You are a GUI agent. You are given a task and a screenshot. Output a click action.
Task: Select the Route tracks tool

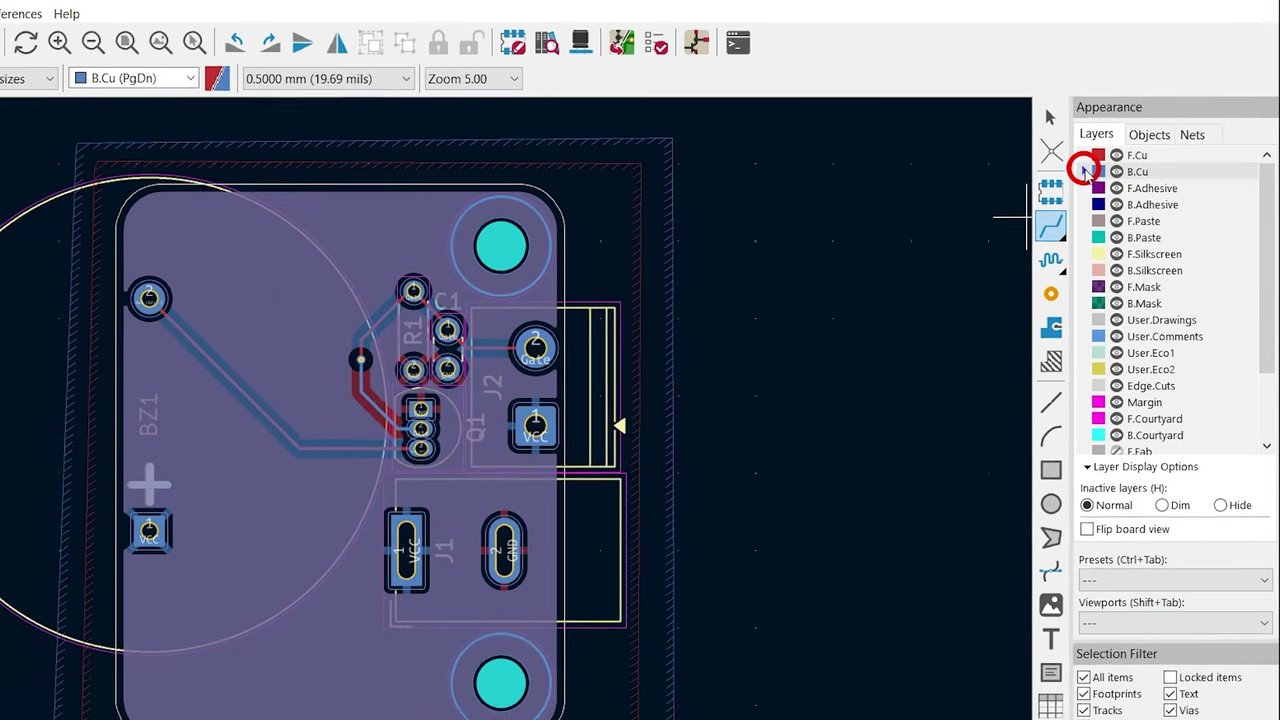point(1051,226)
